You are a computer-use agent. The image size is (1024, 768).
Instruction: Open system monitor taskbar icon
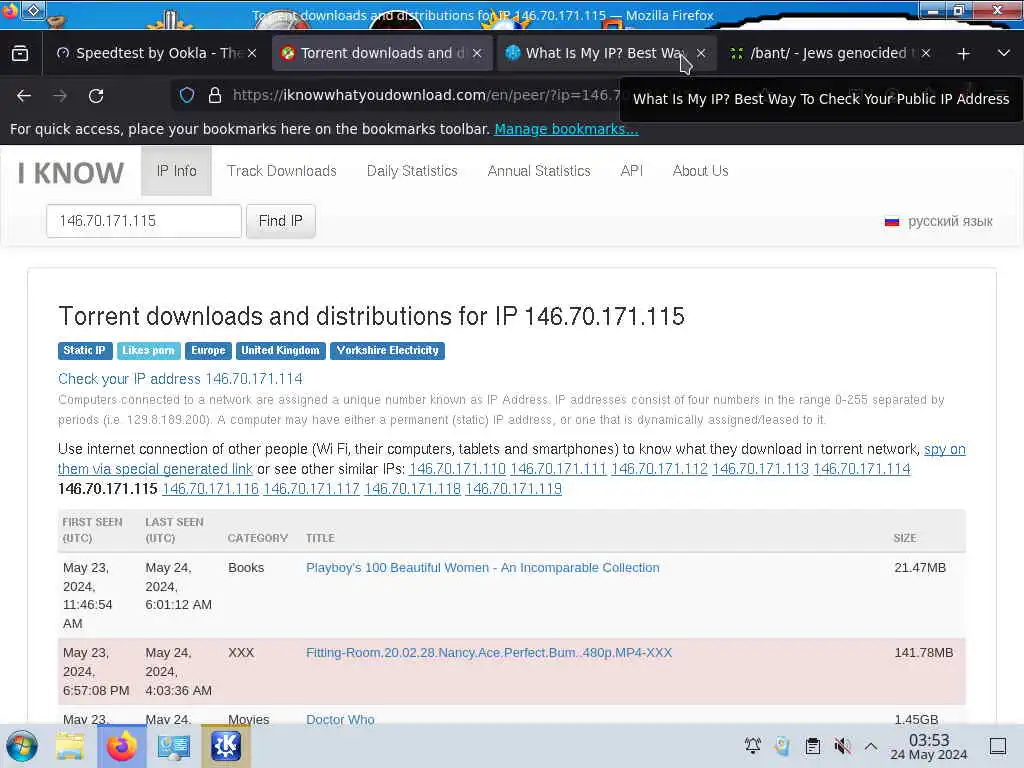[174, 746]
